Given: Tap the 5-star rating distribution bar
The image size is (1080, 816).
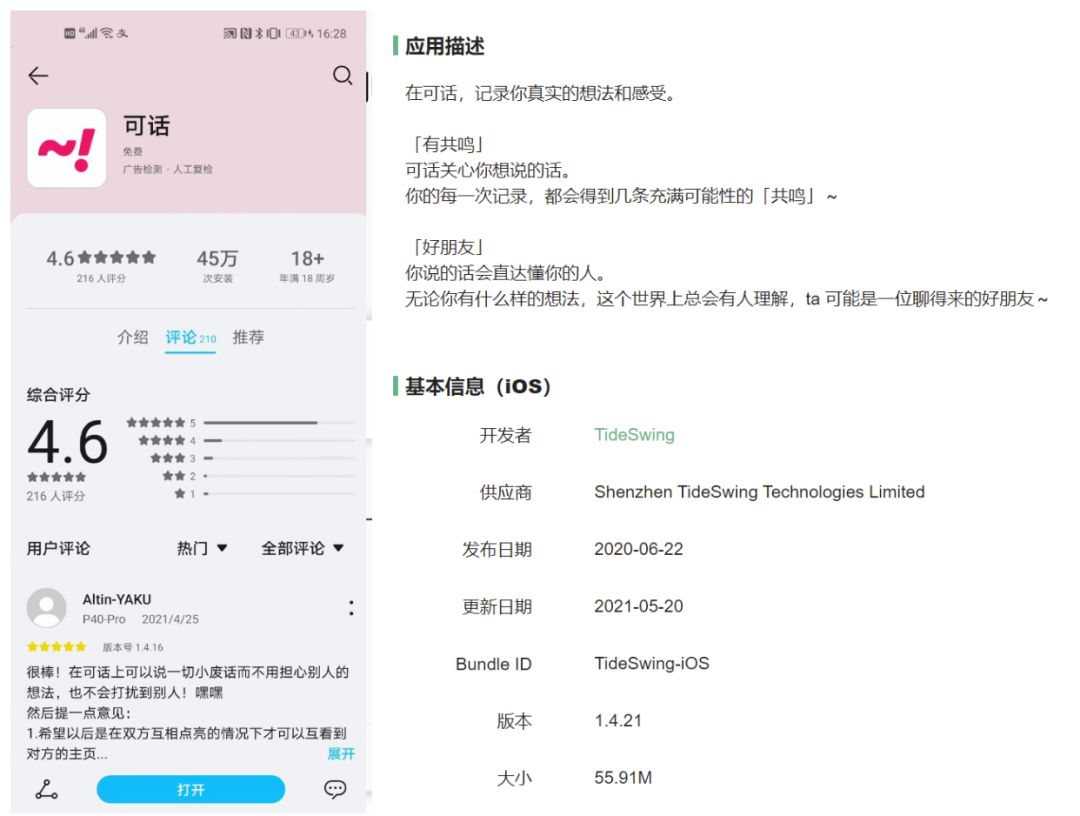Looking at the screenshot, I should pos(278,423).
